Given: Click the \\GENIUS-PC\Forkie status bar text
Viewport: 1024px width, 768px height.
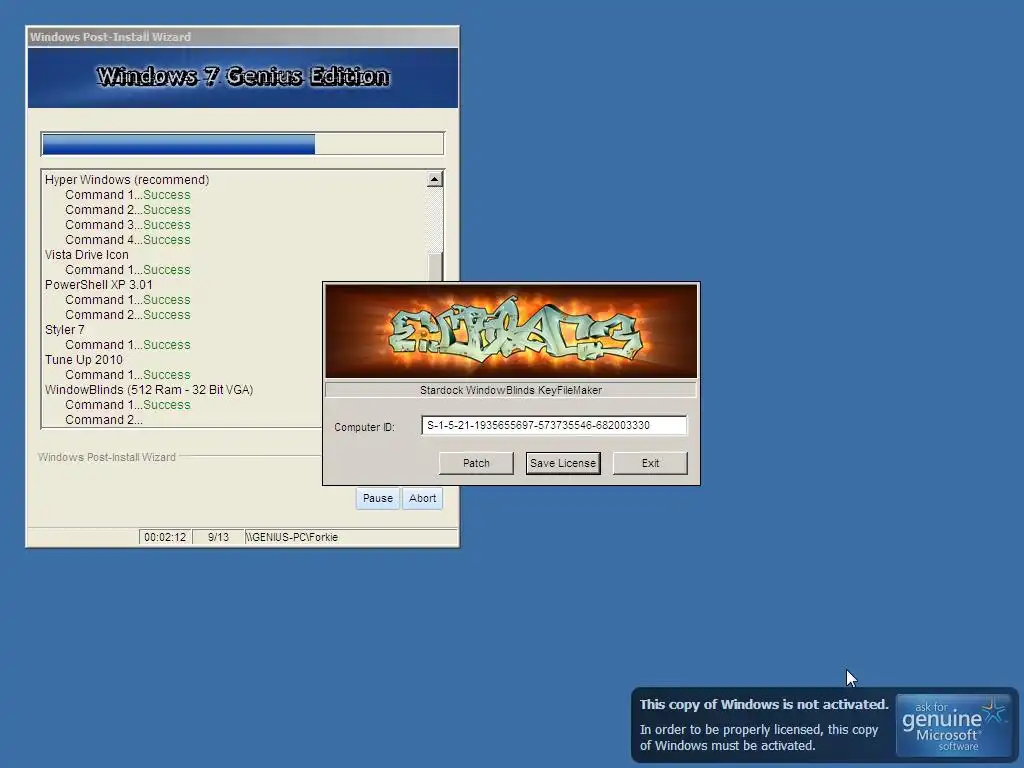Looking at the screenshot, I should pyautogui.click(x=292, y=537).
